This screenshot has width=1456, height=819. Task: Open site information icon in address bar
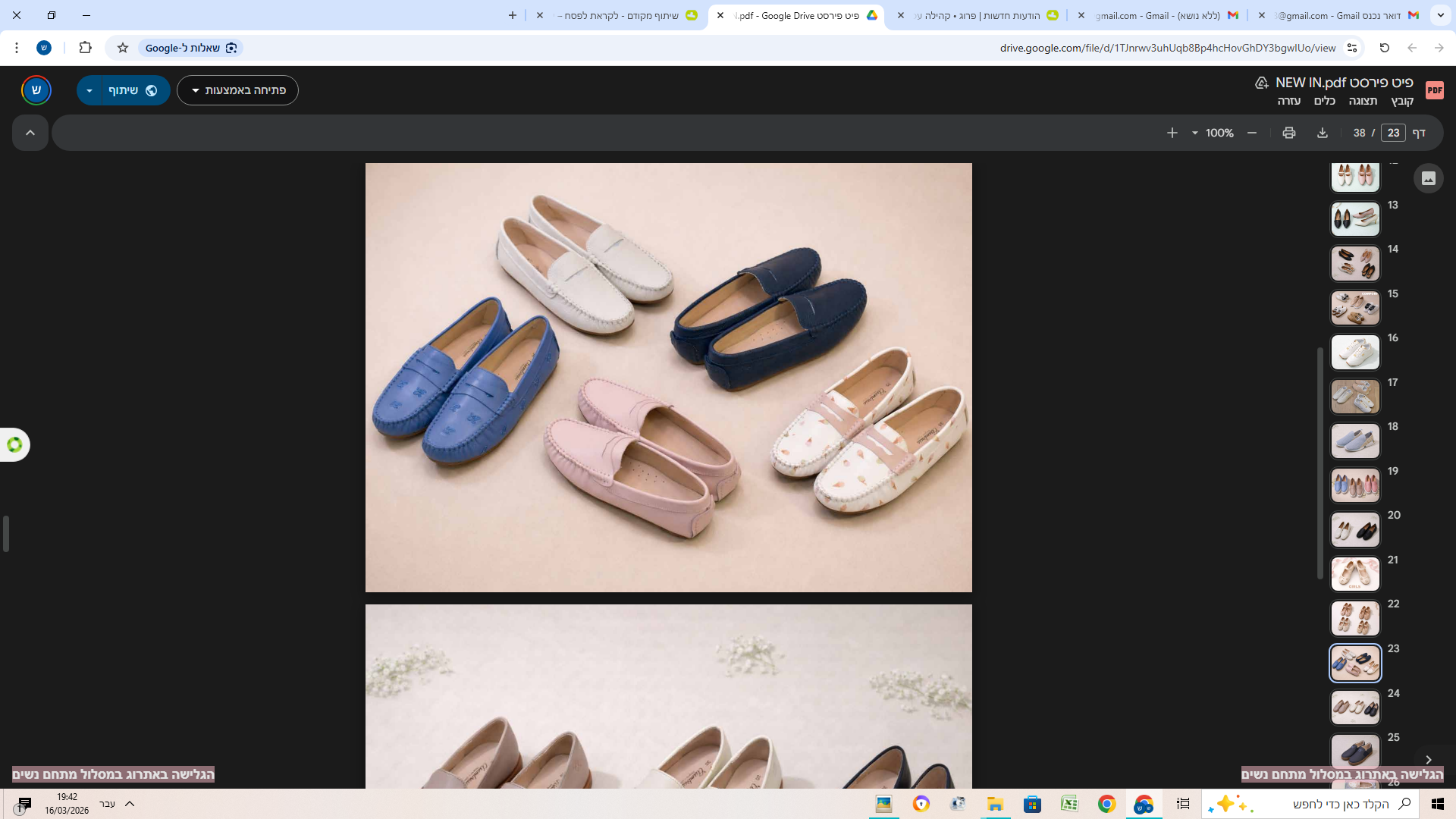1352,48
